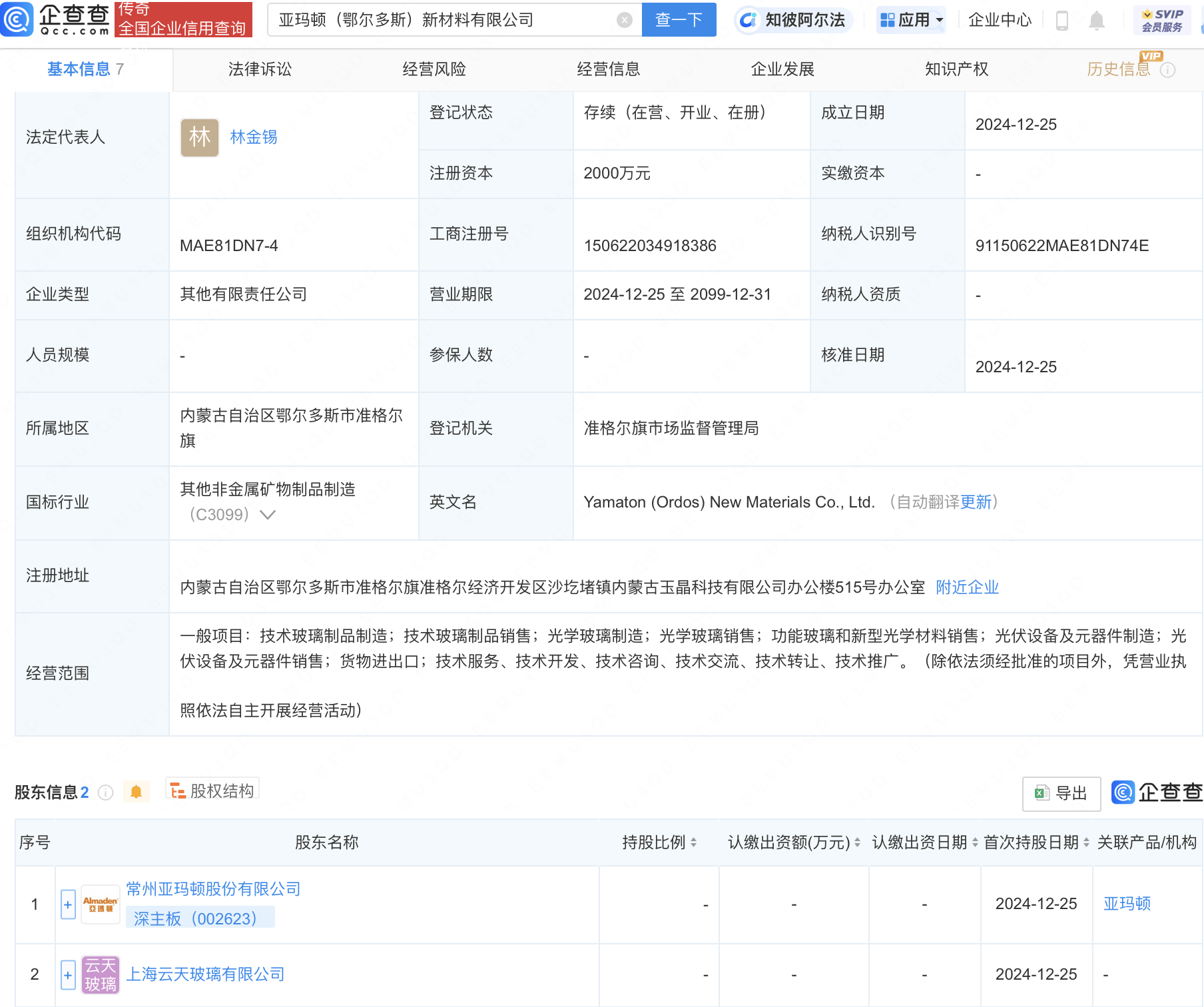Click the 更新 link beside English name
Image resolution: width=1204 pixels, height=1007 pixels.
pyautogui.click(x=976, y=502)
